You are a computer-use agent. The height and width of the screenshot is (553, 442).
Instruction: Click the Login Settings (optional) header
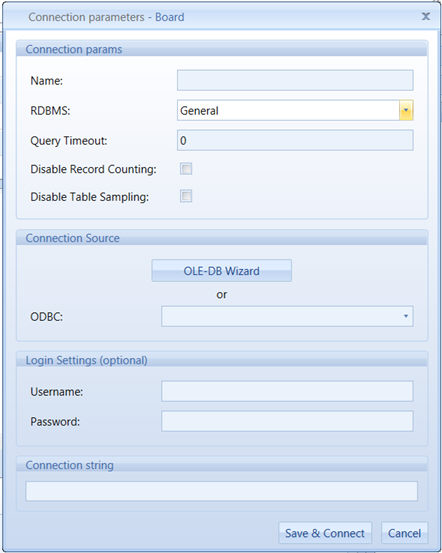tap(86, 360)
